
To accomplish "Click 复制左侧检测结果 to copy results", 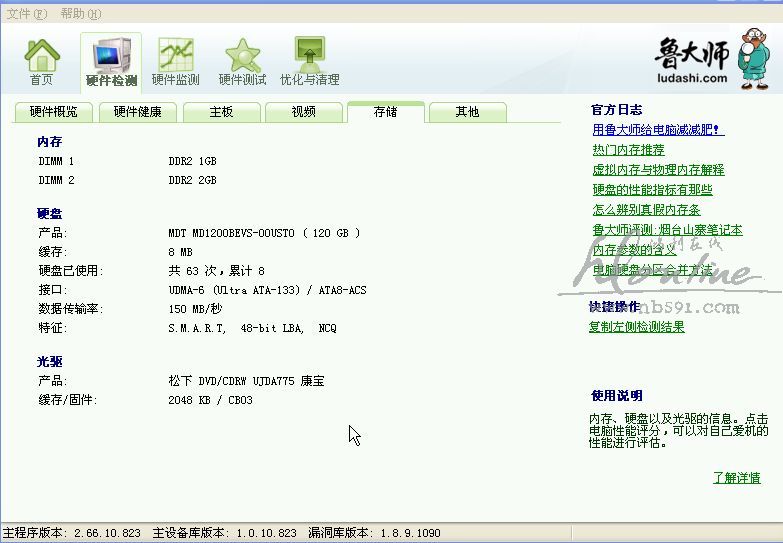I will pyautogui.click(x=636, y=327).
